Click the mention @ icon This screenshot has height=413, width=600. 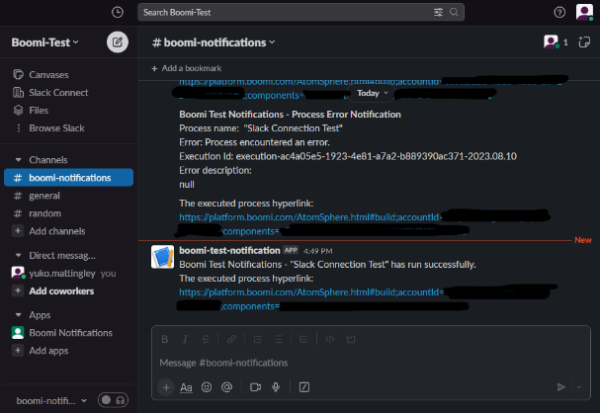click(x=227, y=387)
